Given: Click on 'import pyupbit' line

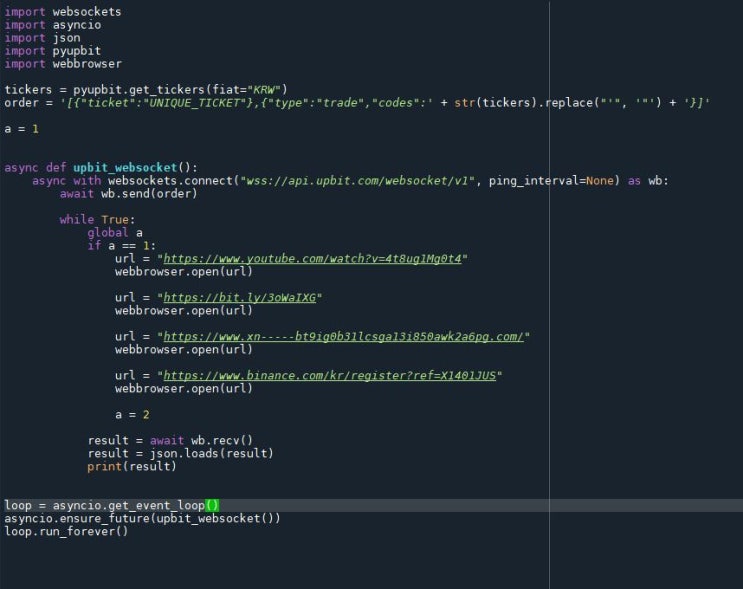Looking at the screenshot, I should coord(53,51).
